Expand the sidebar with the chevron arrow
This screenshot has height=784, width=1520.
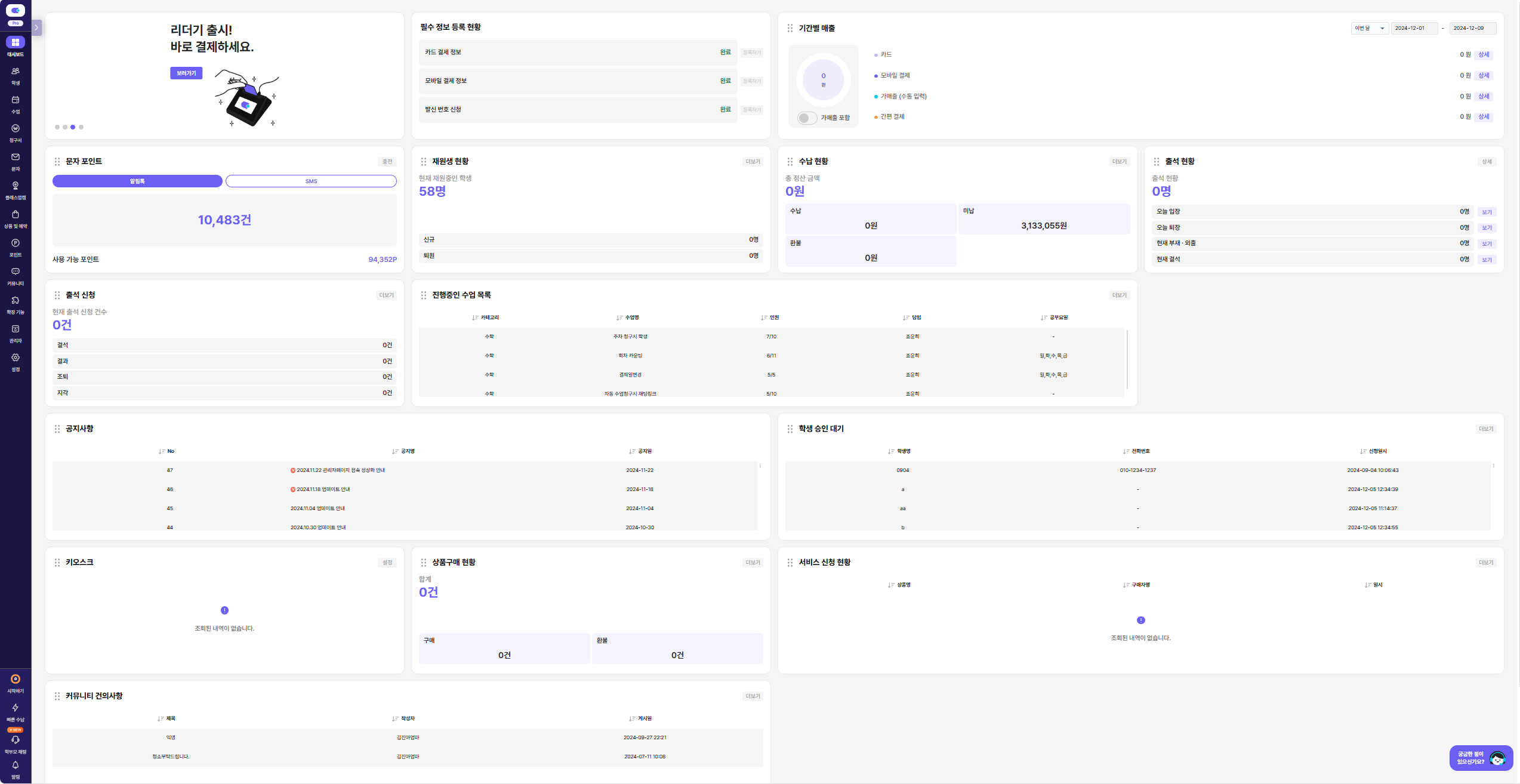[36, 27]
